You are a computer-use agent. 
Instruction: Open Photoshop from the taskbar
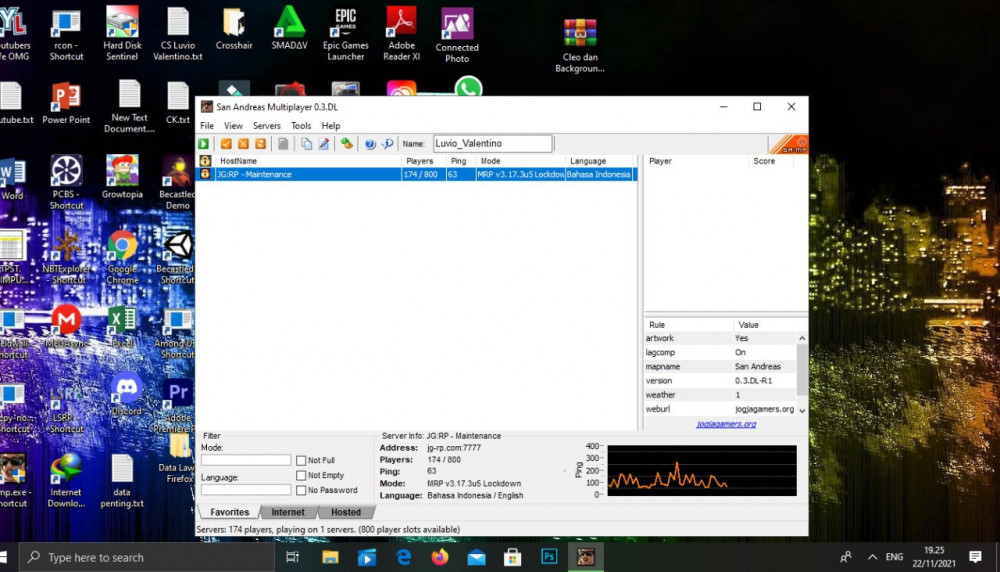[549, 557]
